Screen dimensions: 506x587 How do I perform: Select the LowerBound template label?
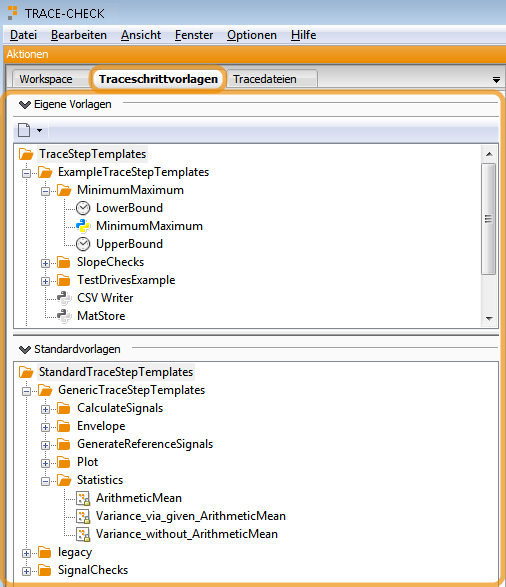click(x=129, y=208)
